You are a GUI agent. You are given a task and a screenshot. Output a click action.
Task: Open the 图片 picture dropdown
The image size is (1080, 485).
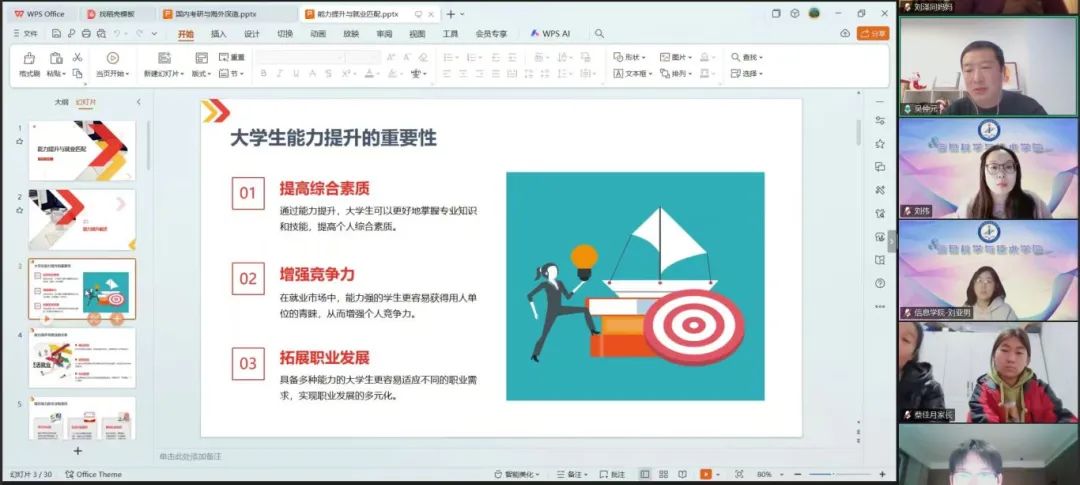pos(677,57)
